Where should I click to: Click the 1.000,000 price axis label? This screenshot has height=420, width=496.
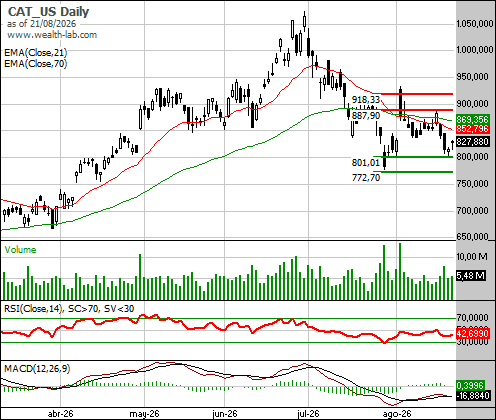coord(475,50)
